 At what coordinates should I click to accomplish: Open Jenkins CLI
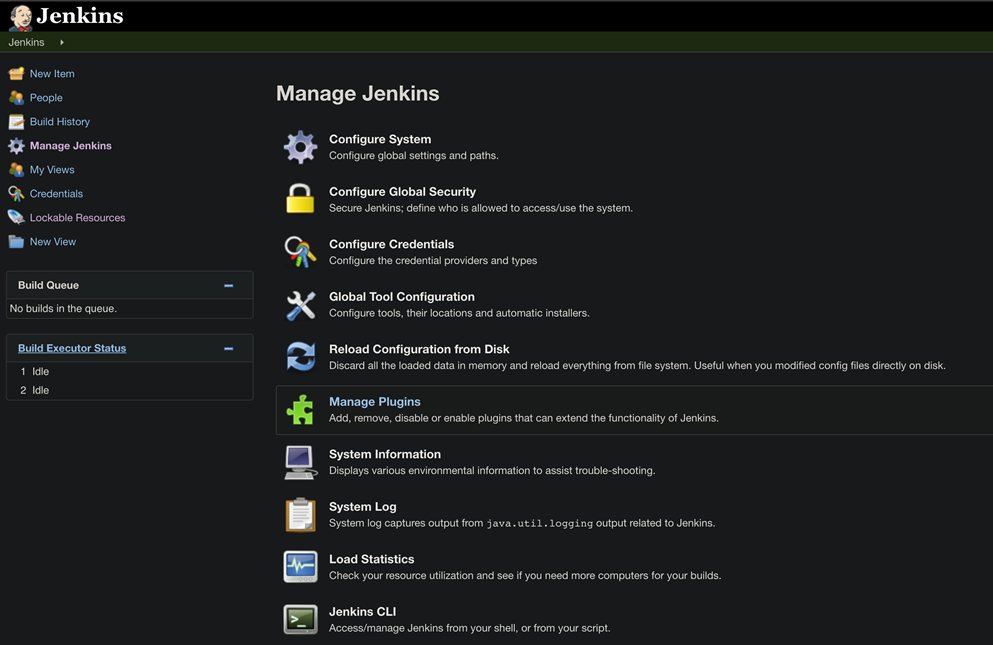(362, 612)
